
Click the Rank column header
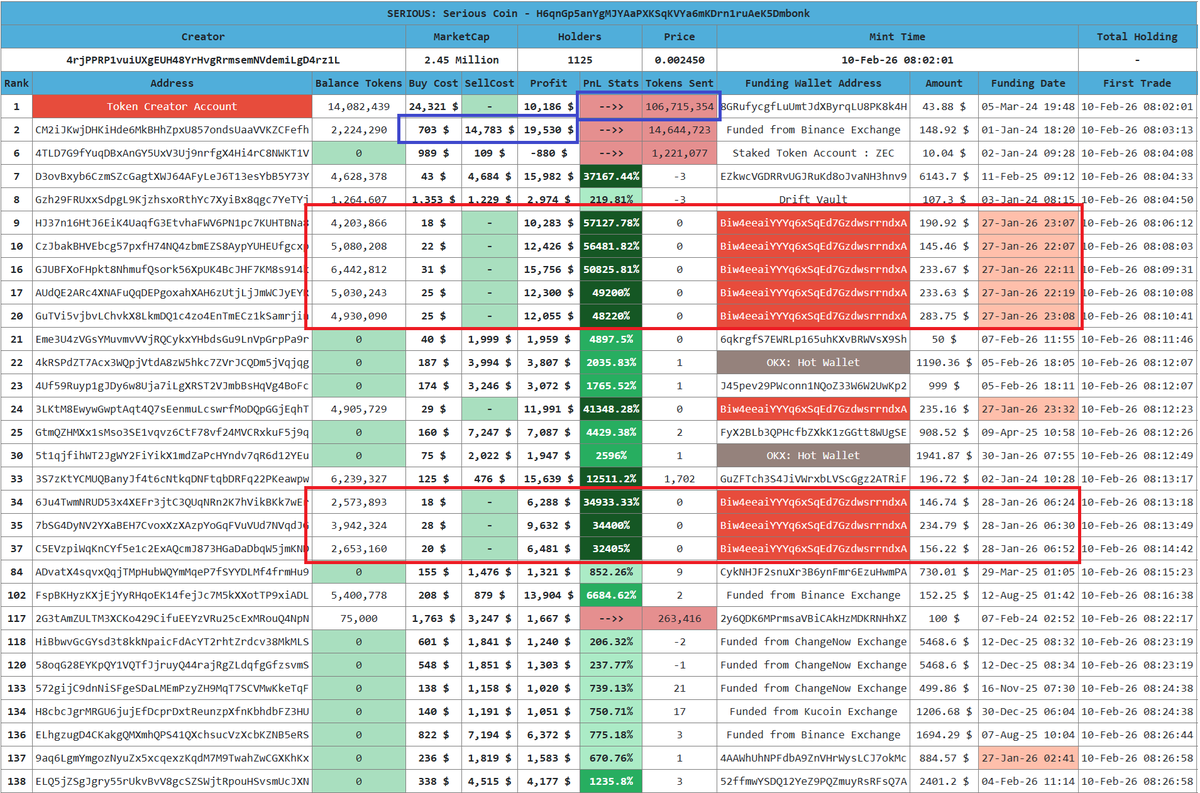(x=16, y=83)
